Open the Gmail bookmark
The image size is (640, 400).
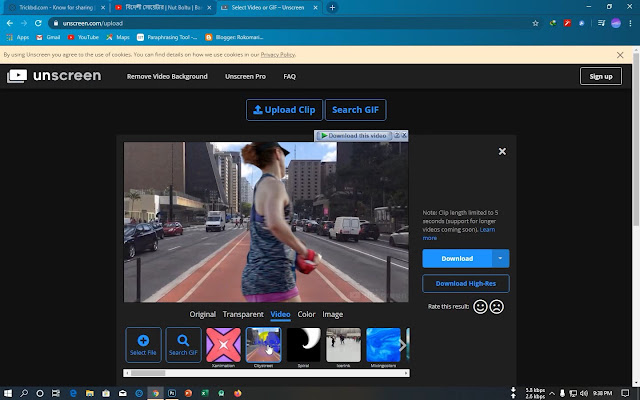(x=48, y=37)
